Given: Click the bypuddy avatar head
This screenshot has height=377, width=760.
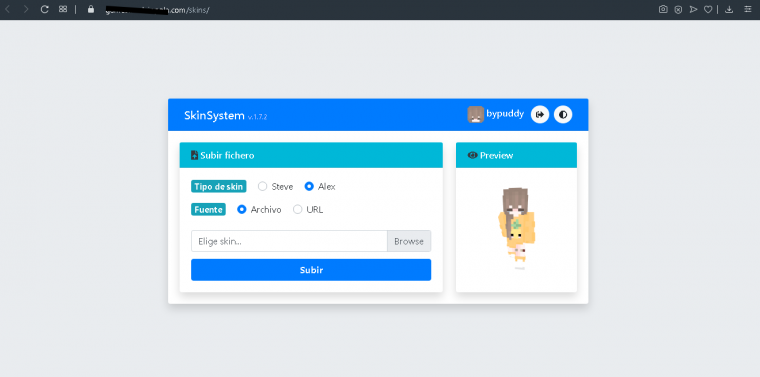Looking at the screenshot, I should 475,114.
